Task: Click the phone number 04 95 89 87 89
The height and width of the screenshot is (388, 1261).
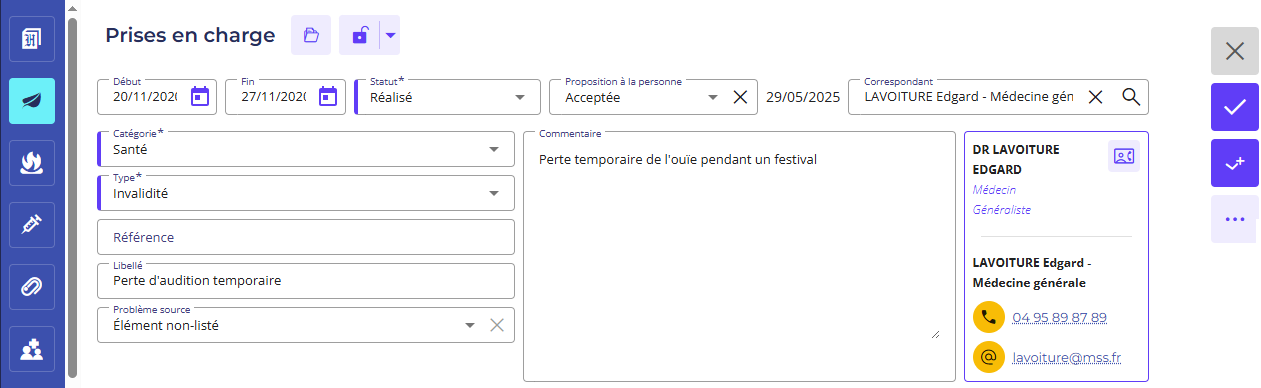Action: pyautogui.click(x=1059, y=318)
